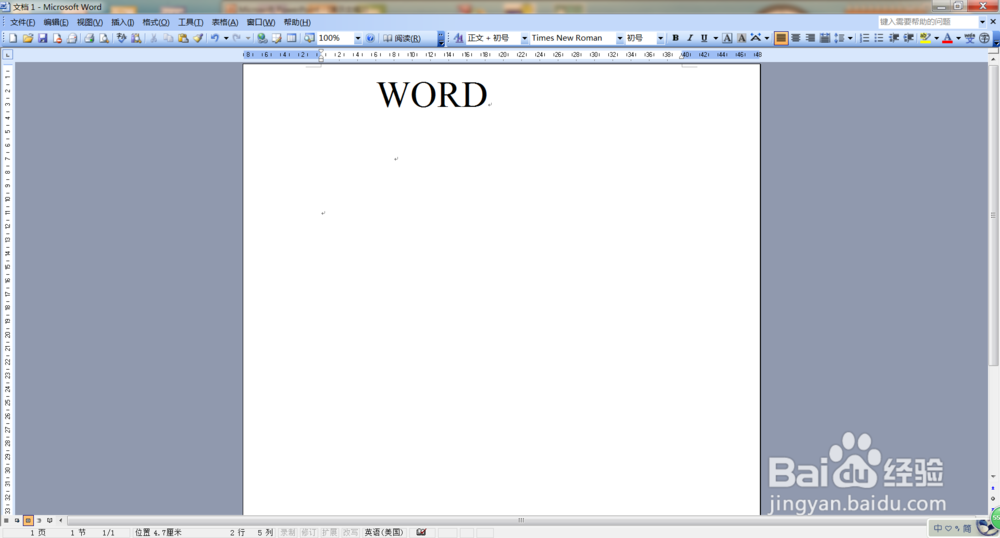
Task: Open the 格式(O) menu
Action: tap(156, 22)
